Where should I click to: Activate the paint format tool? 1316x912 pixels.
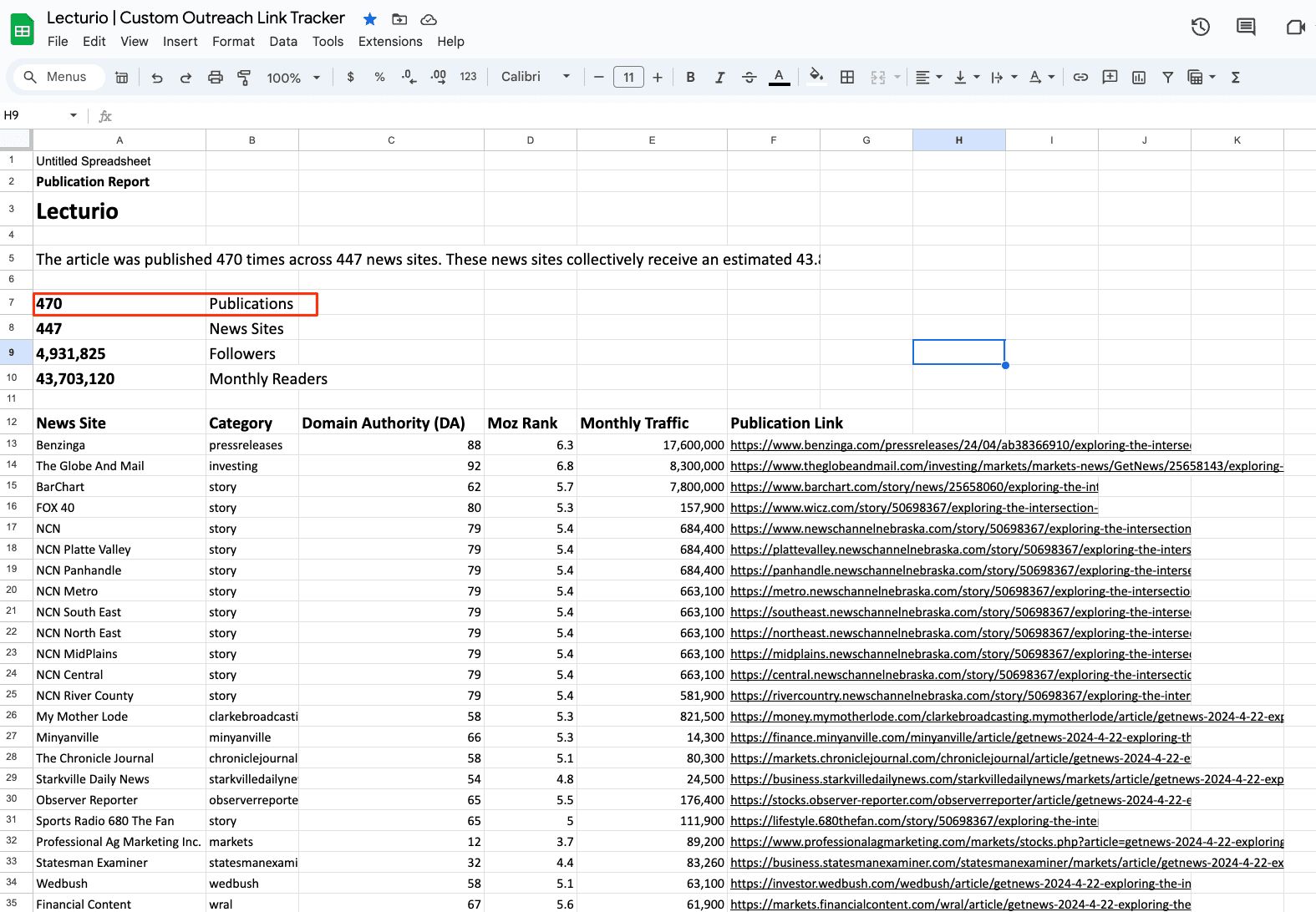click(x=244, y=77)
